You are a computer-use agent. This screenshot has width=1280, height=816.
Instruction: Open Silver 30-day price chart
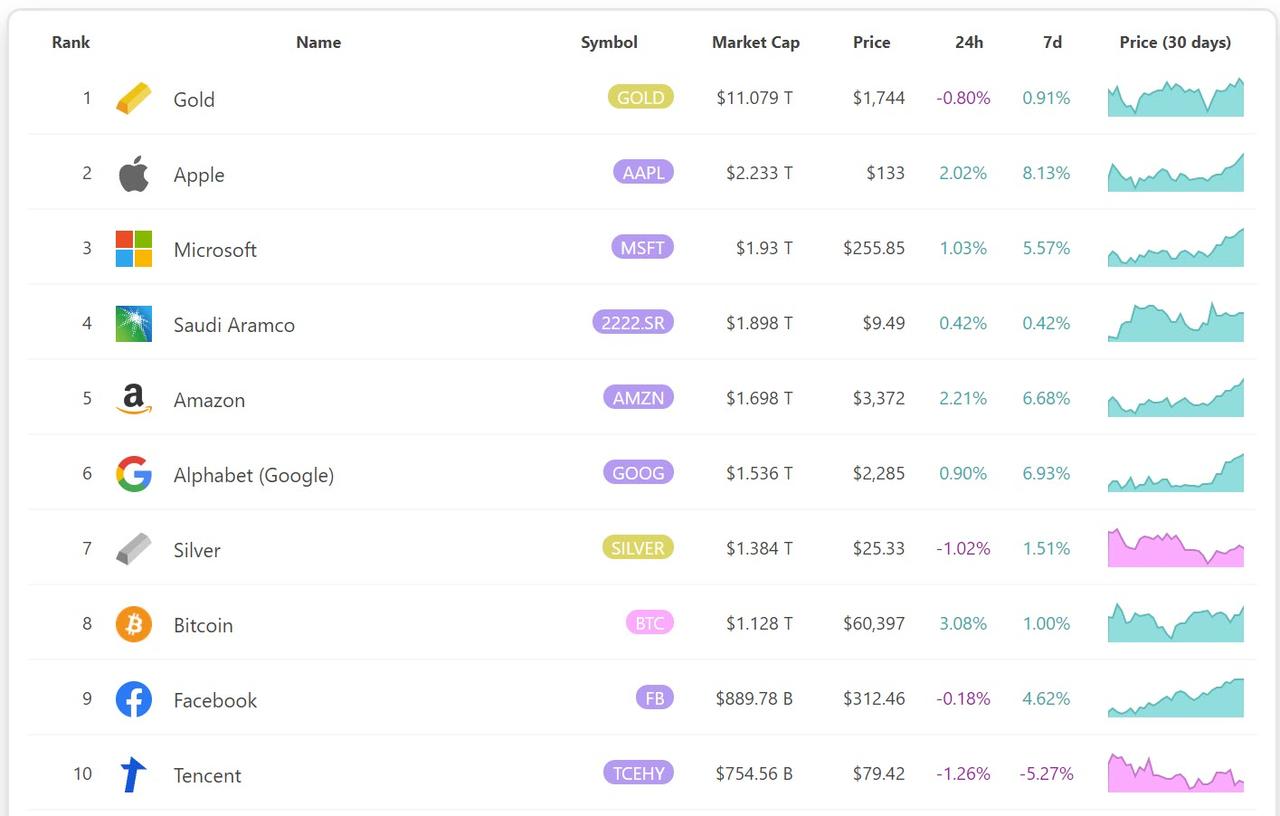point(1175,548)
